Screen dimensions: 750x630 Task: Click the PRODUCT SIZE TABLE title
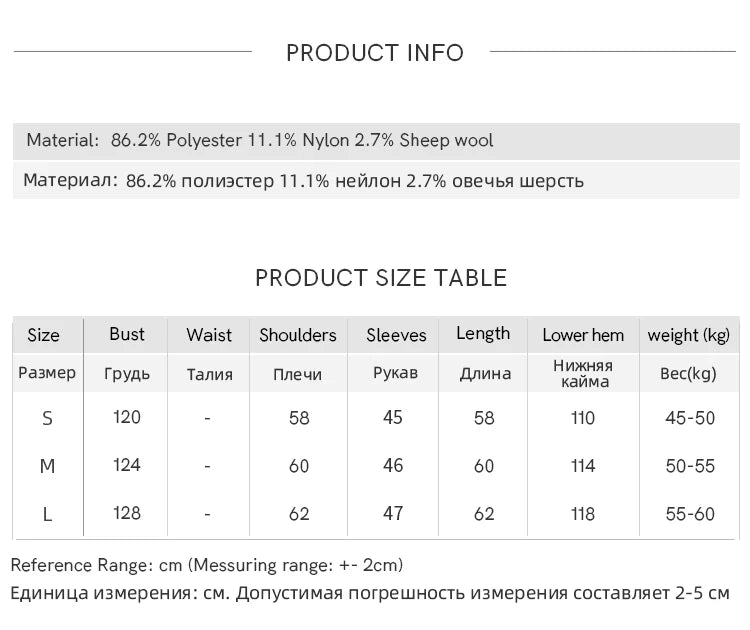point(381,278)
